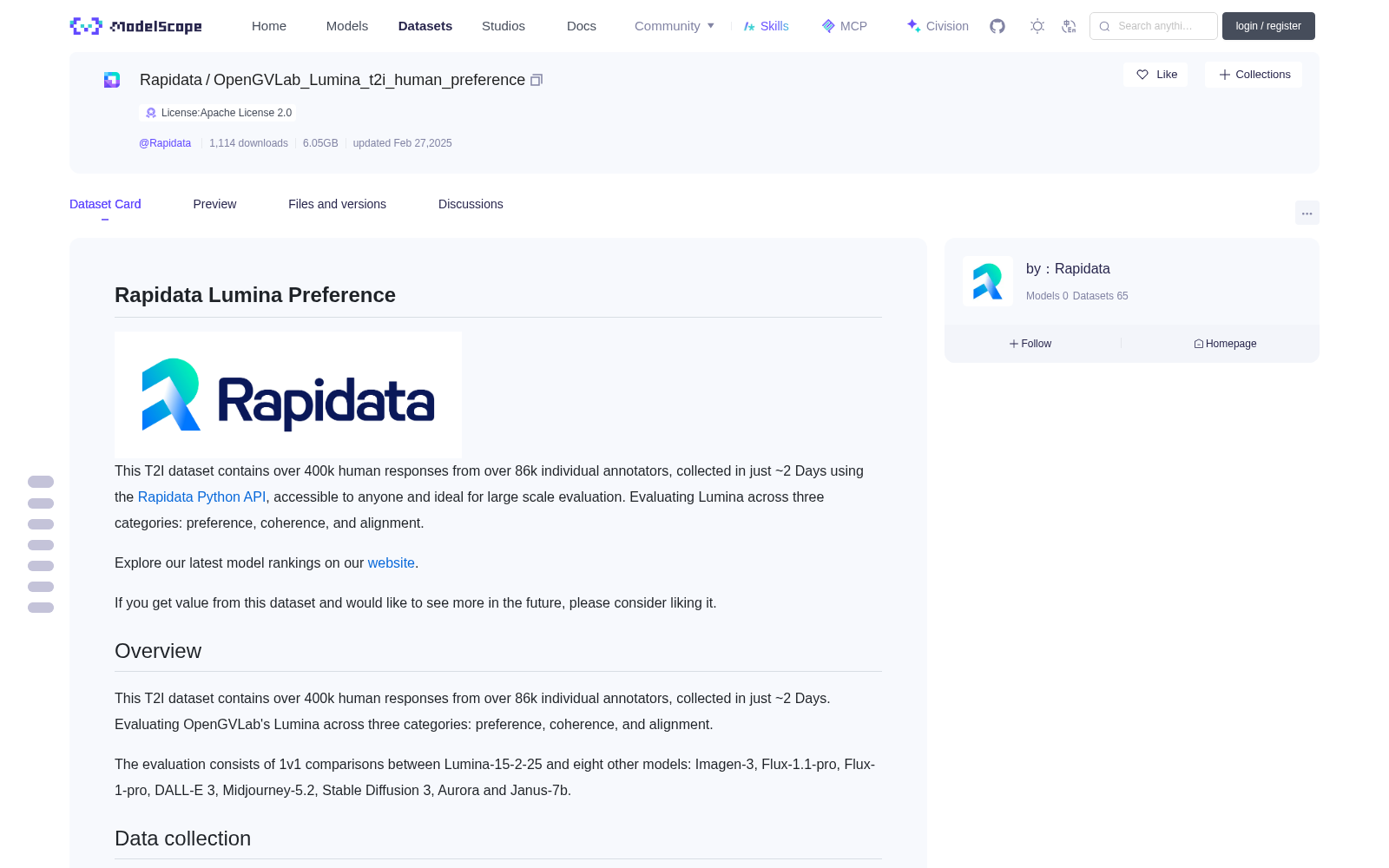Switch to the Files and versions tab

pos(337,204)
